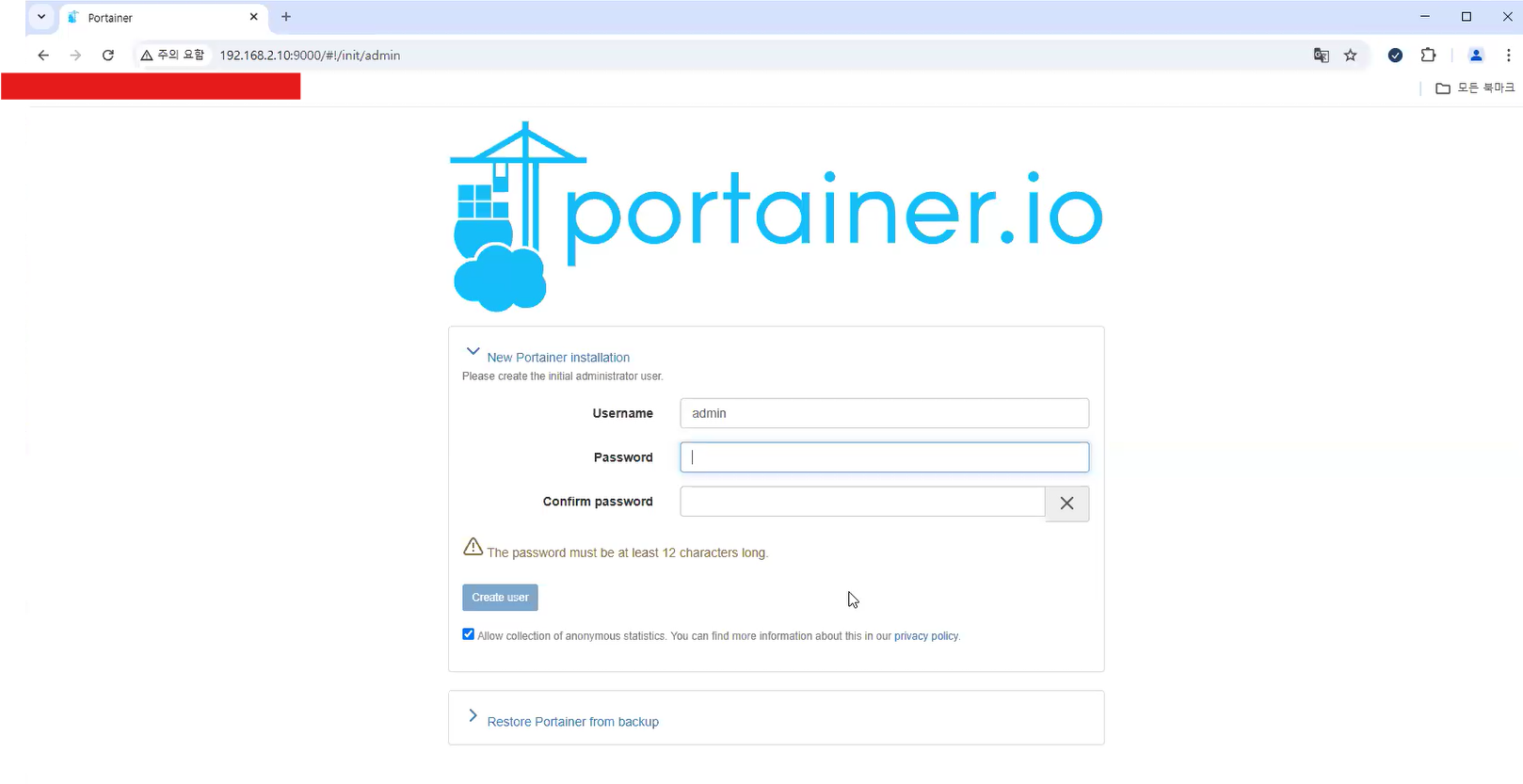Close the Portainer tab
This screenshot has width=1523, height=784.
coord(254,17)
